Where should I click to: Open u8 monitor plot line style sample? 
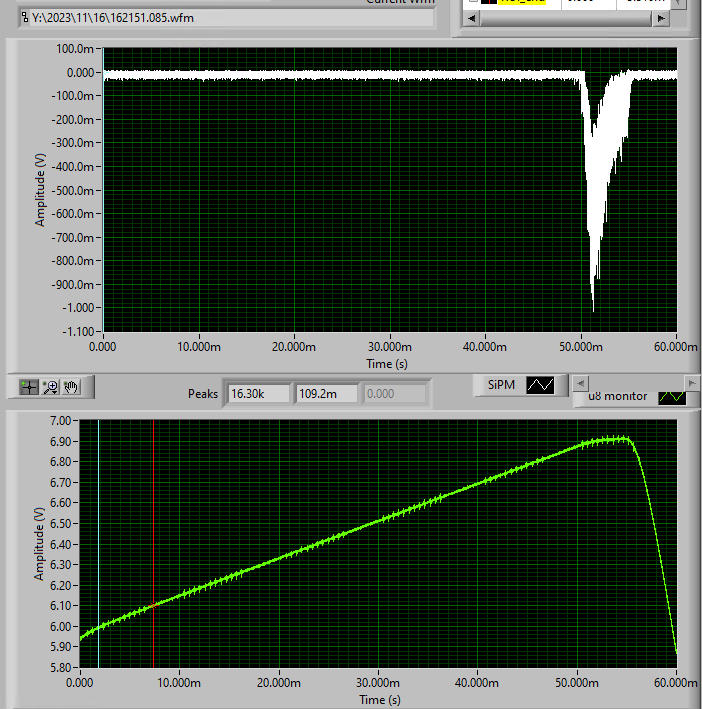672,397
